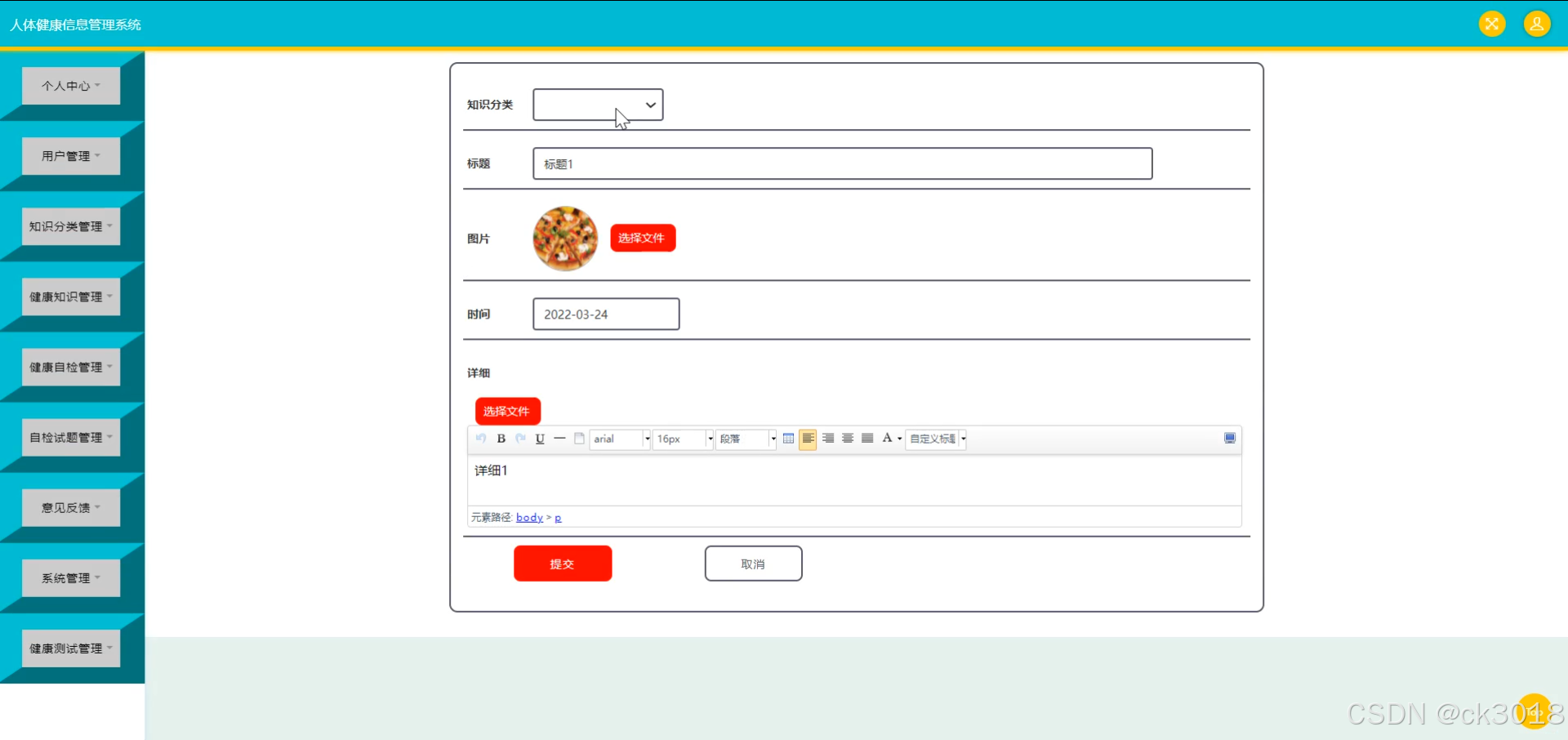Click the 人体健康信息管理系统 header title
Screen dimensions: 1568x740
point(75,25)
